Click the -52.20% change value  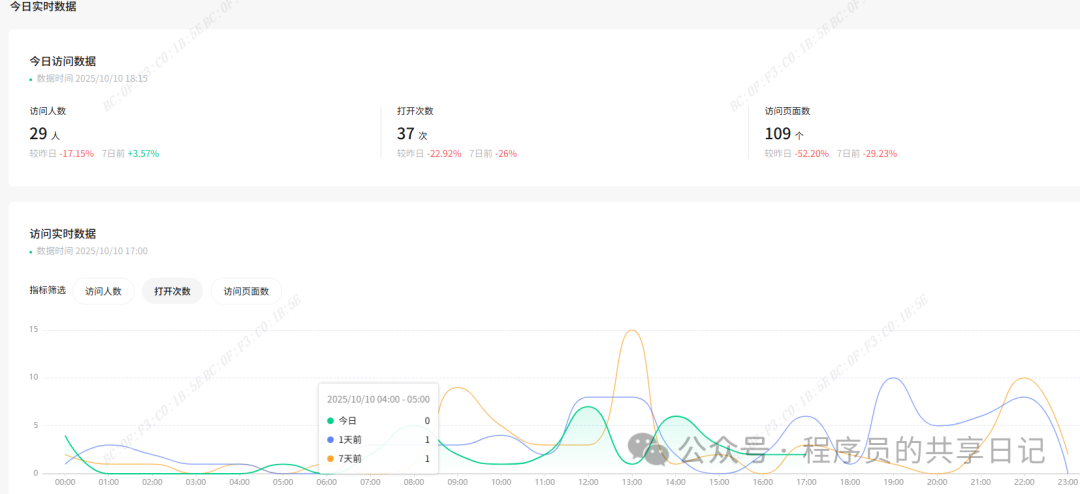click(811, 154)
